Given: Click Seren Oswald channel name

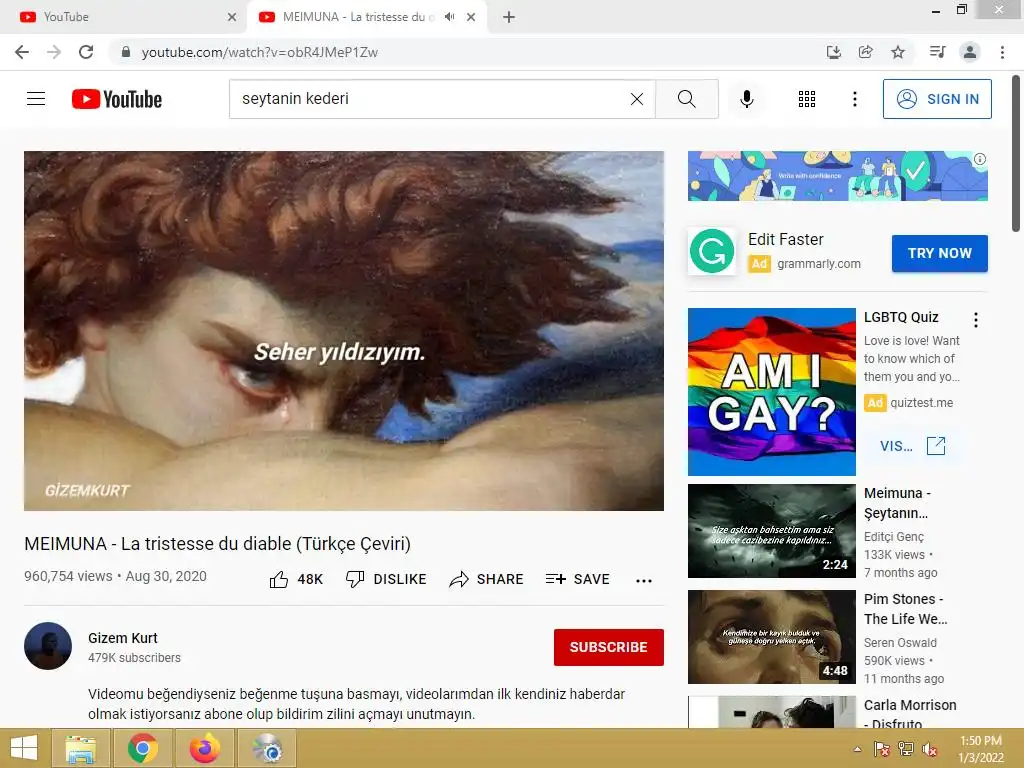Looking at the screenshot, I should tap(900, 643).
